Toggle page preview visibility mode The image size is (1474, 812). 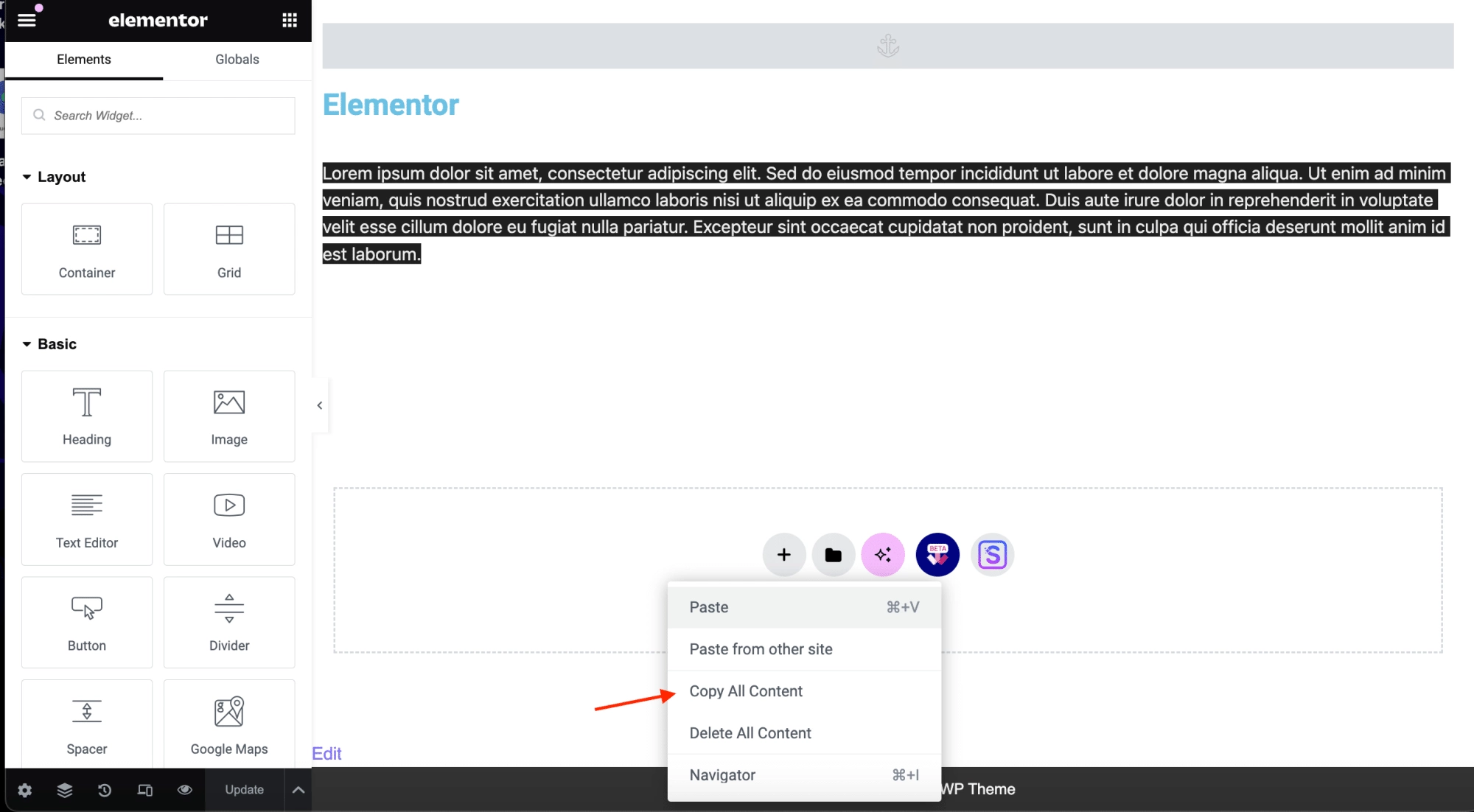coord(184,789)
